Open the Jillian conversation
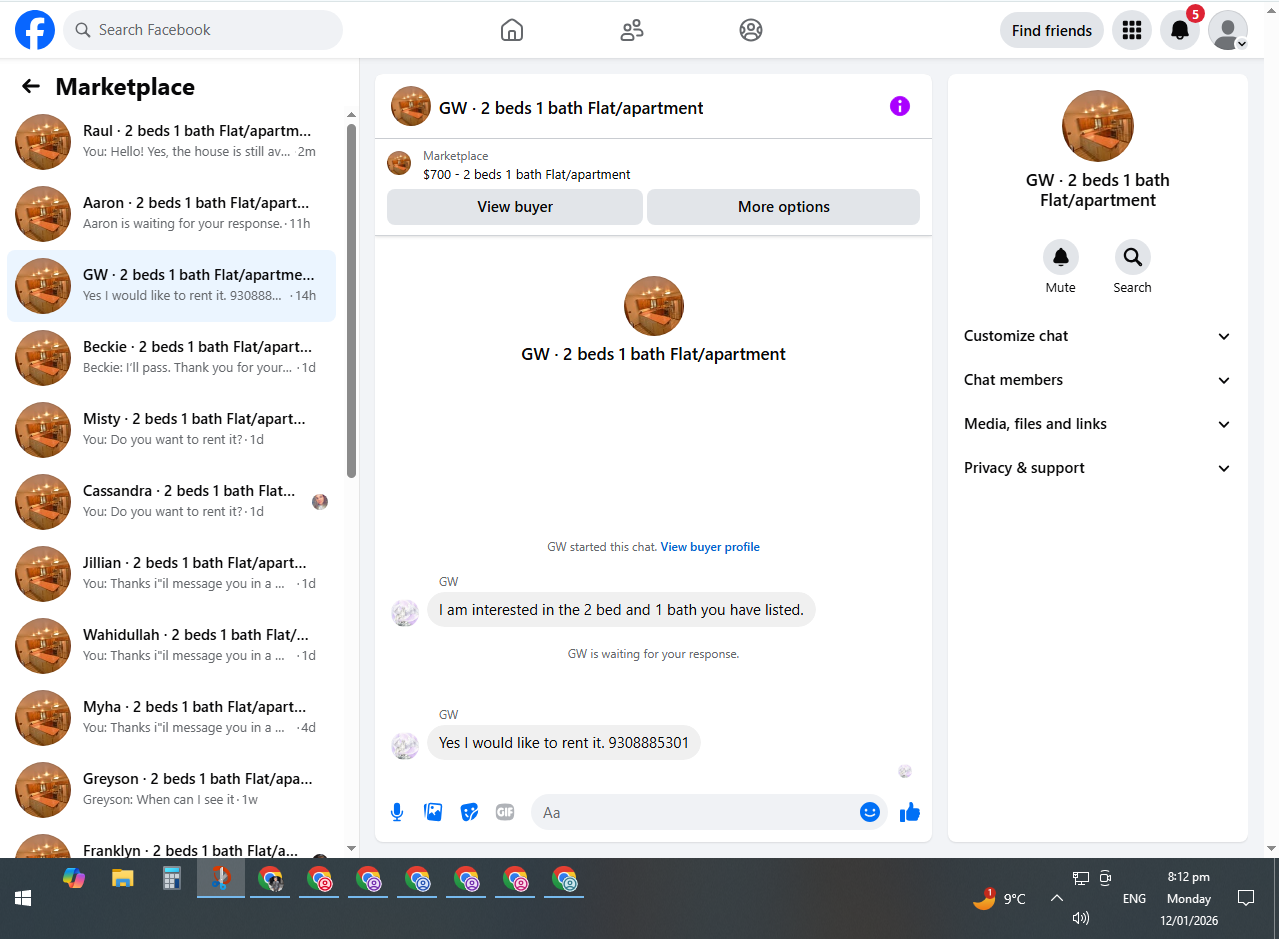This screenshot has width=1279, height=939. pos(172,574)
